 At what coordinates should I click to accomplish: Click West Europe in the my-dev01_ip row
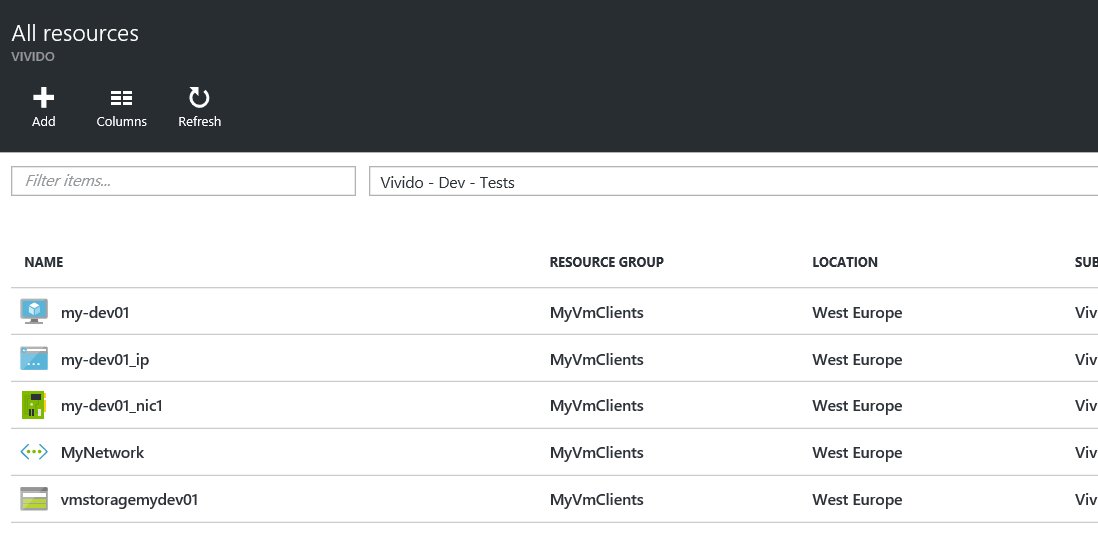[857, 360]
